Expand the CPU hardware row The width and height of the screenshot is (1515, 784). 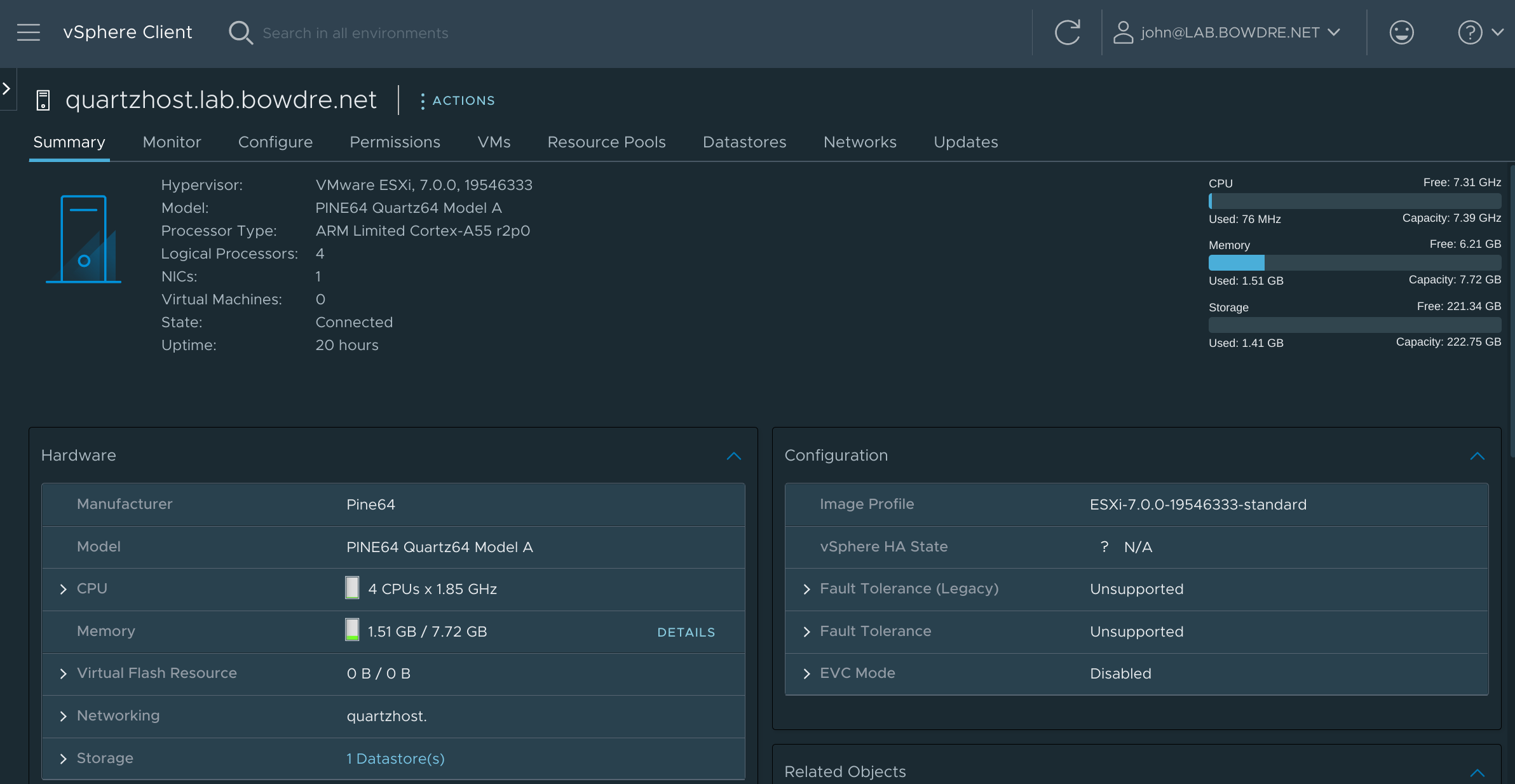tap(63, 590)
